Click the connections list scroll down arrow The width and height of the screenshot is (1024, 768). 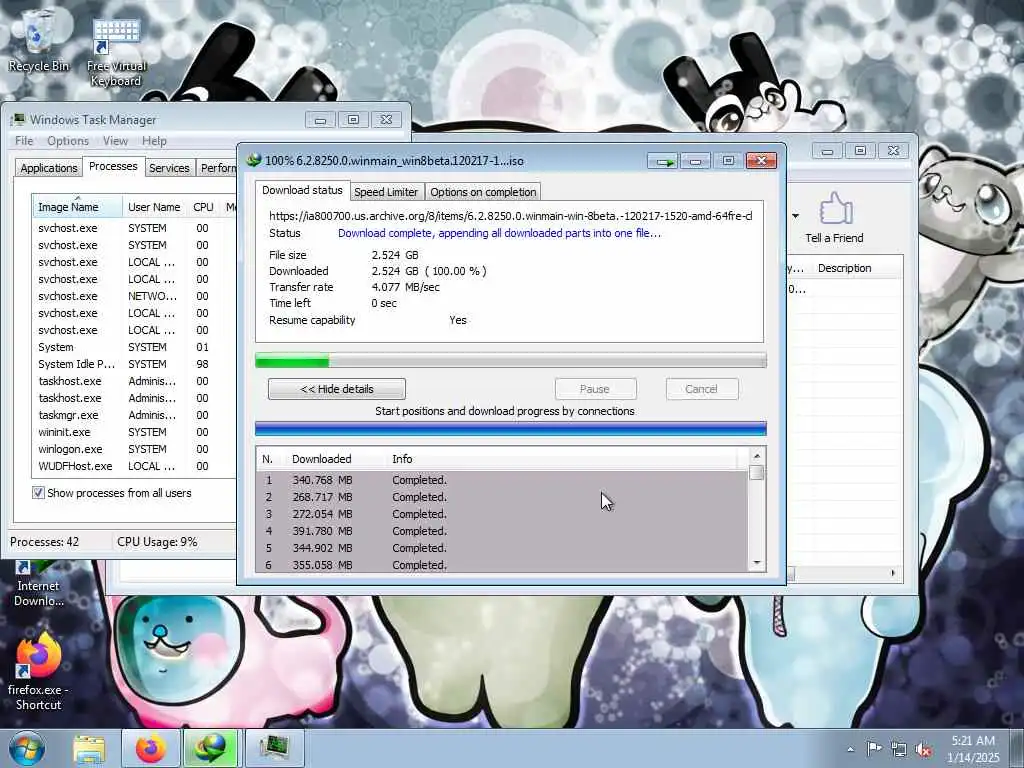(x=757, y=563)
